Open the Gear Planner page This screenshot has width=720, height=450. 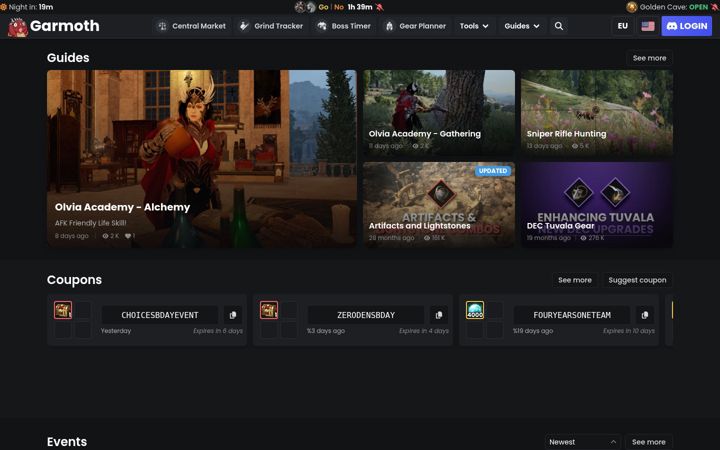point(416,26)
